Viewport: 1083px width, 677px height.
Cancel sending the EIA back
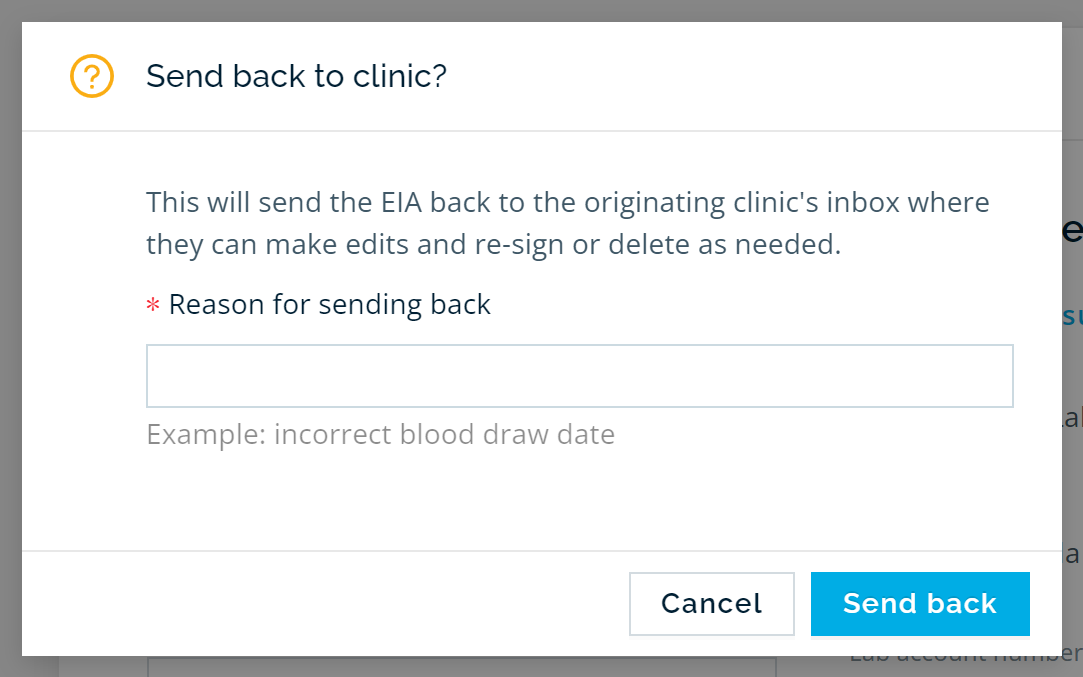tap(711, 603)
